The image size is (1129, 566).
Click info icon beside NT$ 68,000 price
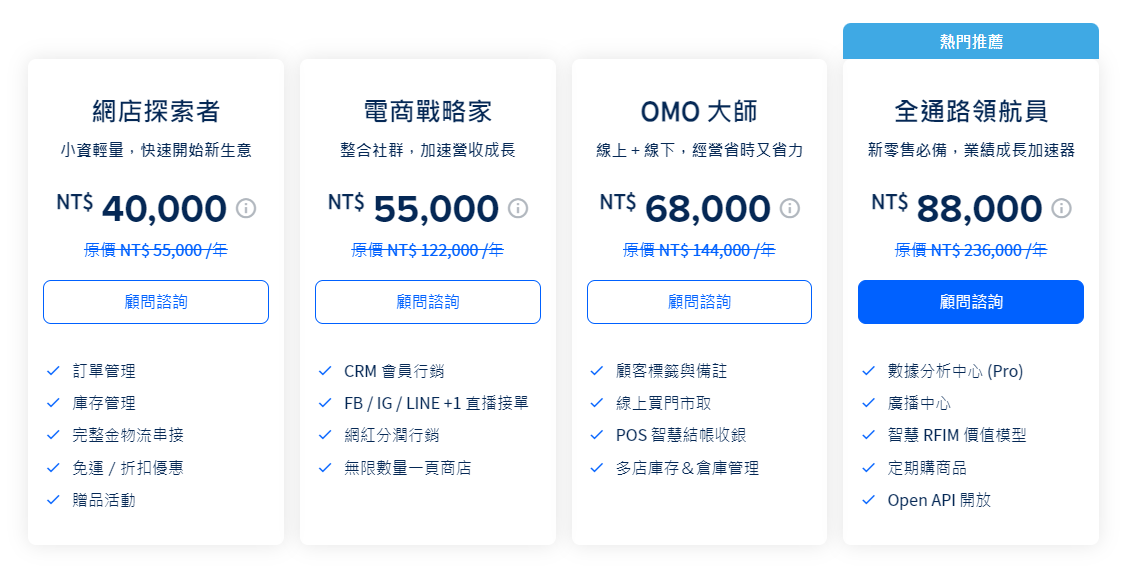tap(790, 208)
